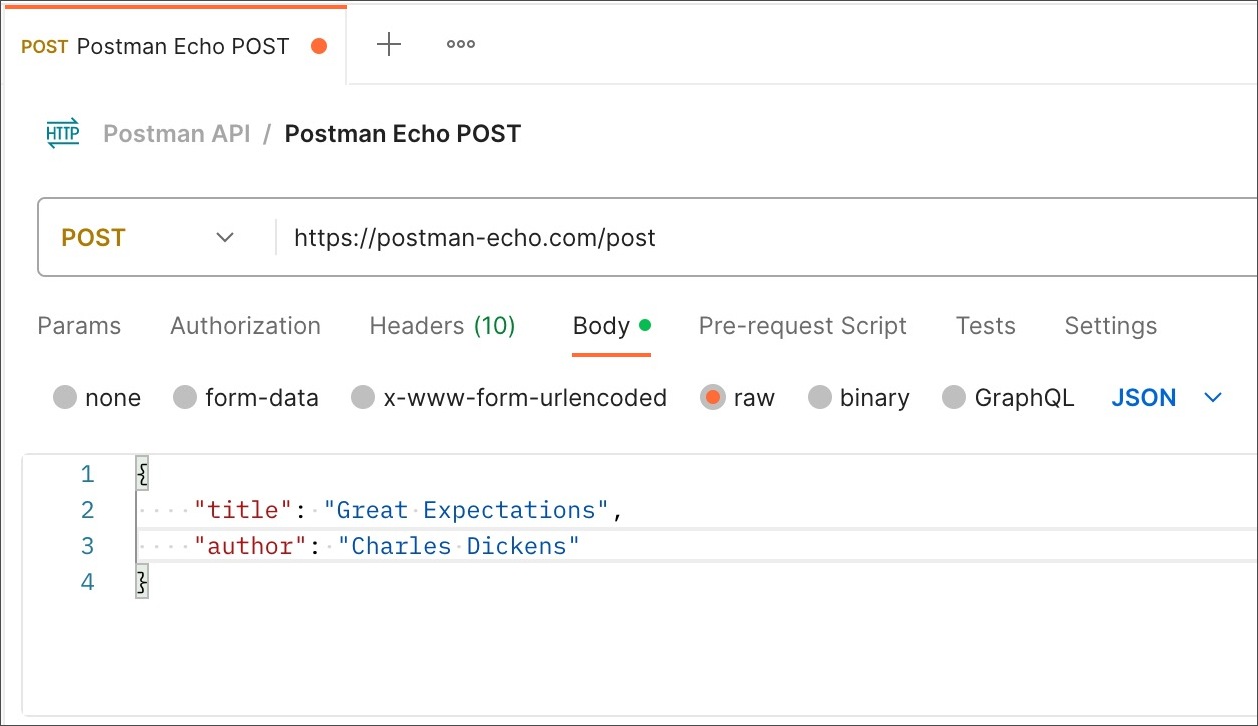Open the Authorization tab
The width and height of the screenshot is (1258, 726).
click(245, 326)
